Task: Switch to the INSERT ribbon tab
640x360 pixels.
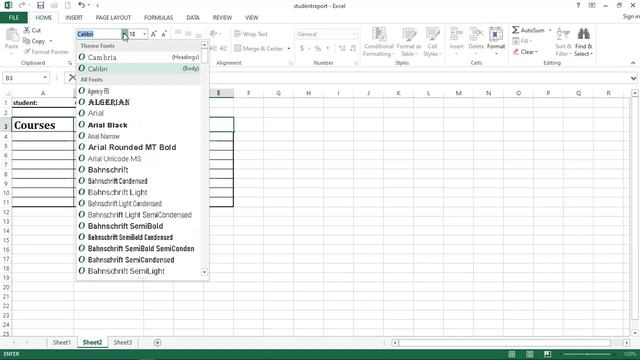Action: click(x=74, y=18)
